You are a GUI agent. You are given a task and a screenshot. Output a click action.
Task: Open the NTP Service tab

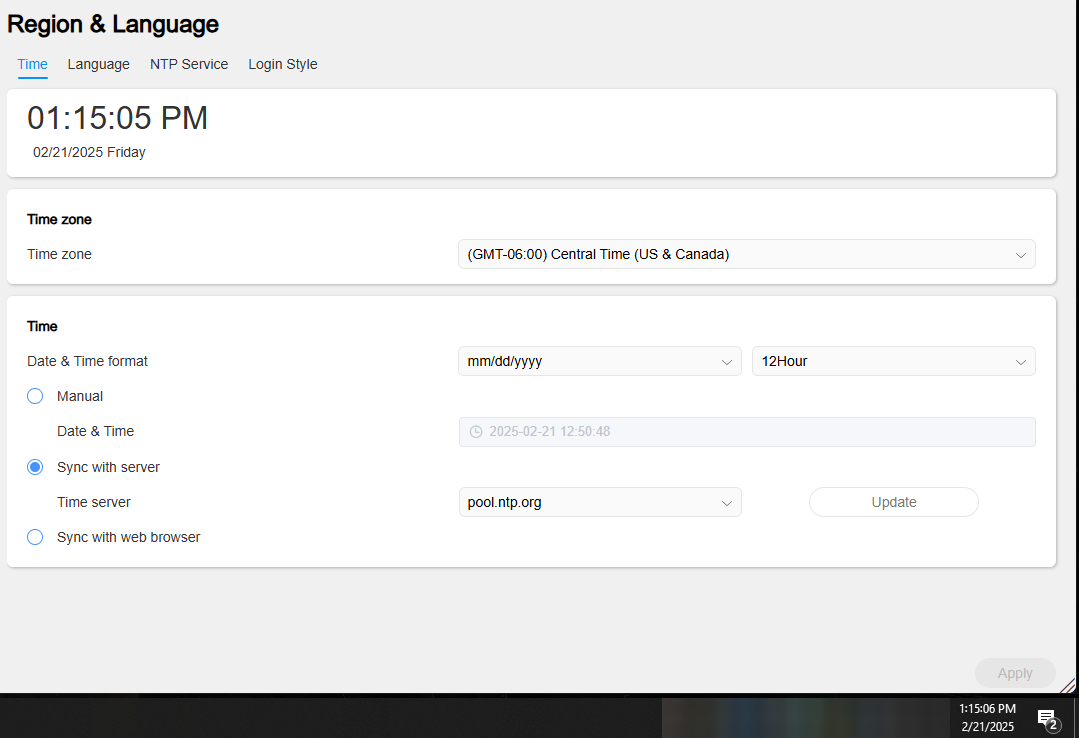pyautogui.click(x=189, y=64)
